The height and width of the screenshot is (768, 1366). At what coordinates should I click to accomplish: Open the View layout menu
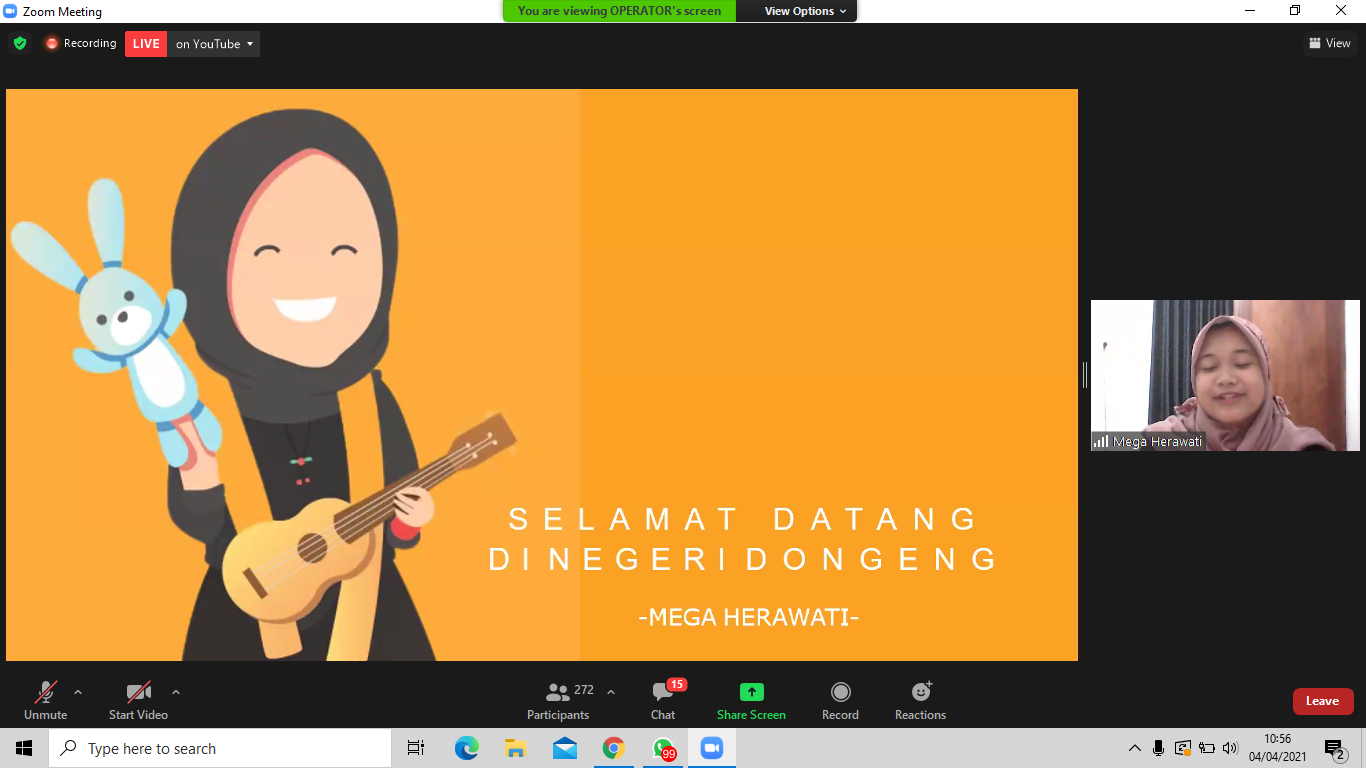pos(1329,43)
